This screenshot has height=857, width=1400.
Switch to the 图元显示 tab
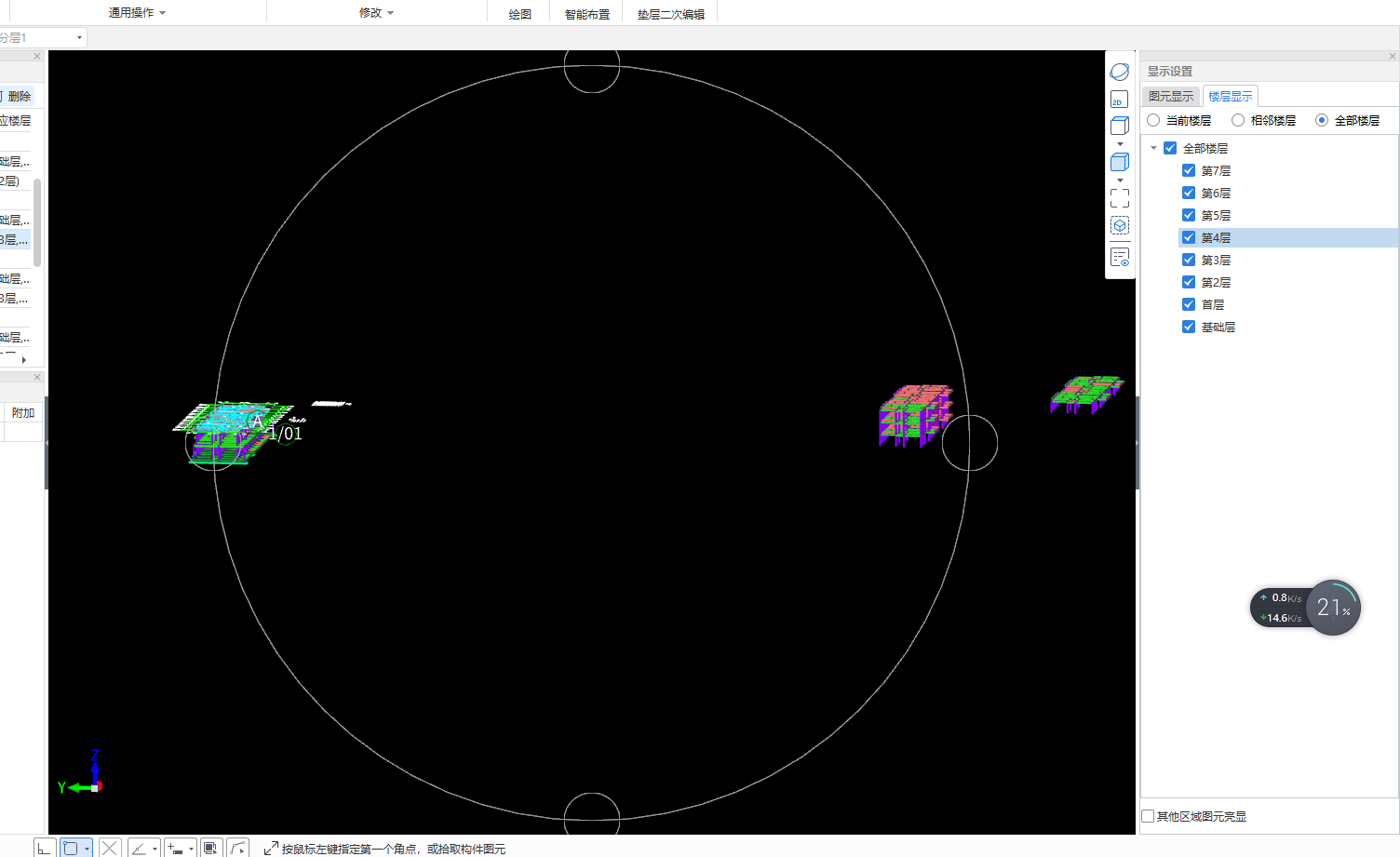tap(1171, 96)
